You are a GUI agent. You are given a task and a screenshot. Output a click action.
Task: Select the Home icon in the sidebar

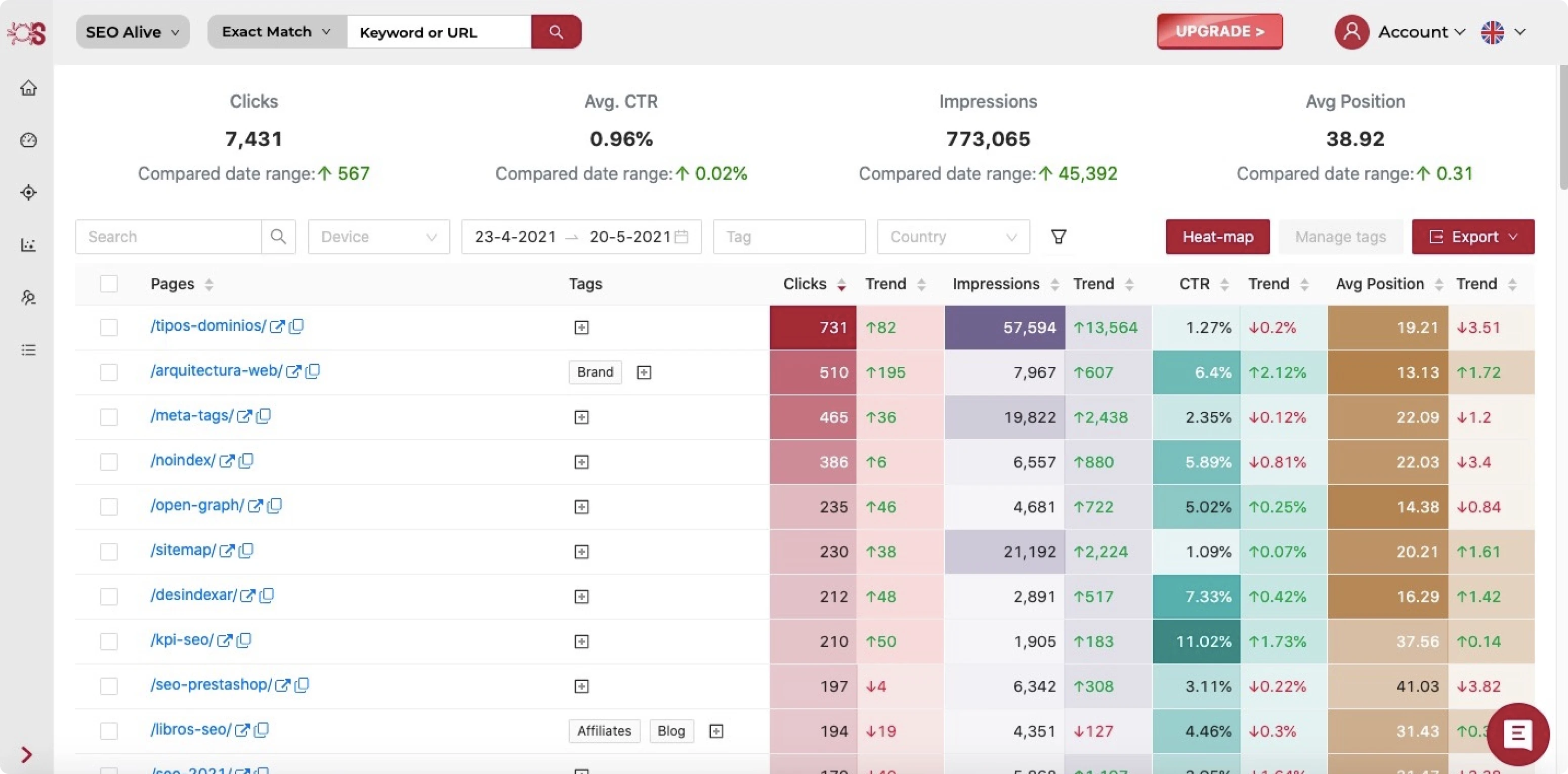click(28, 88)
